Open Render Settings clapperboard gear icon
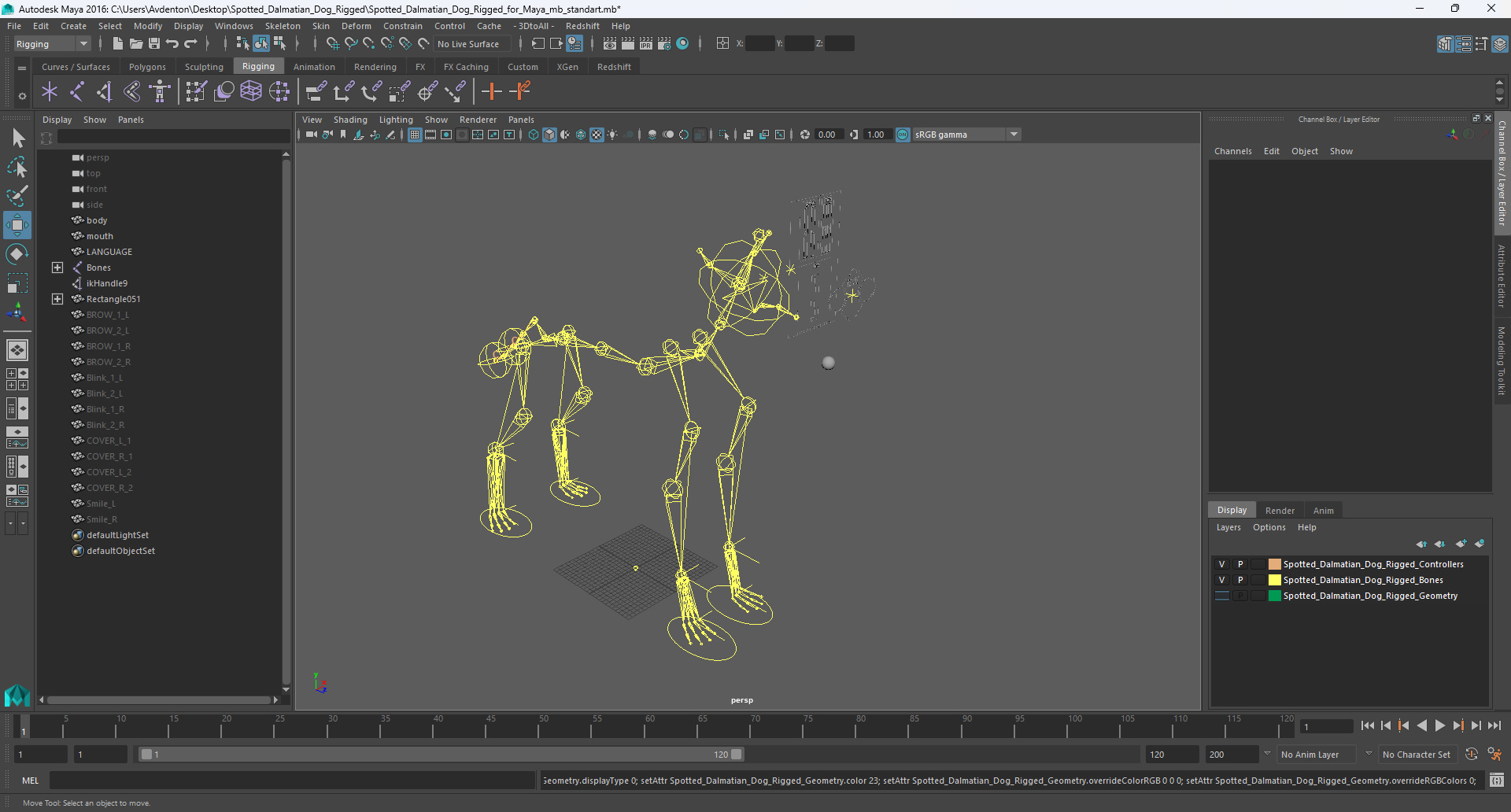Viewport: 1511px width, 812px height. point(663,44)
